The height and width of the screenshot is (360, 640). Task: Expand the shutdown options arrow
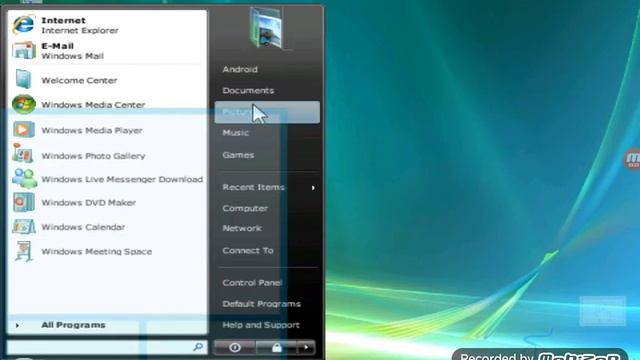click(306, 347)
